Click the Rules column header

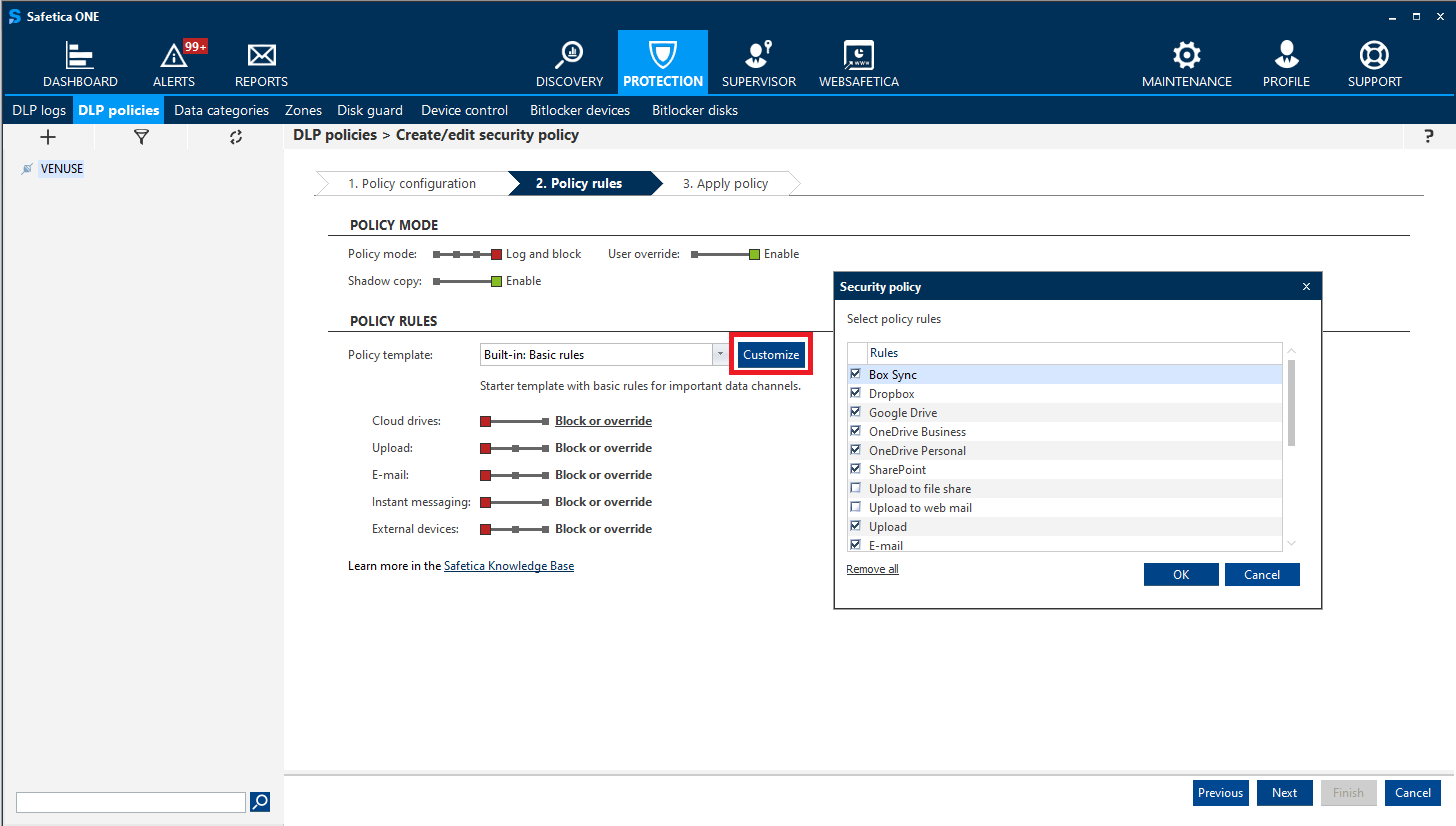click(x=1075, y=353)
